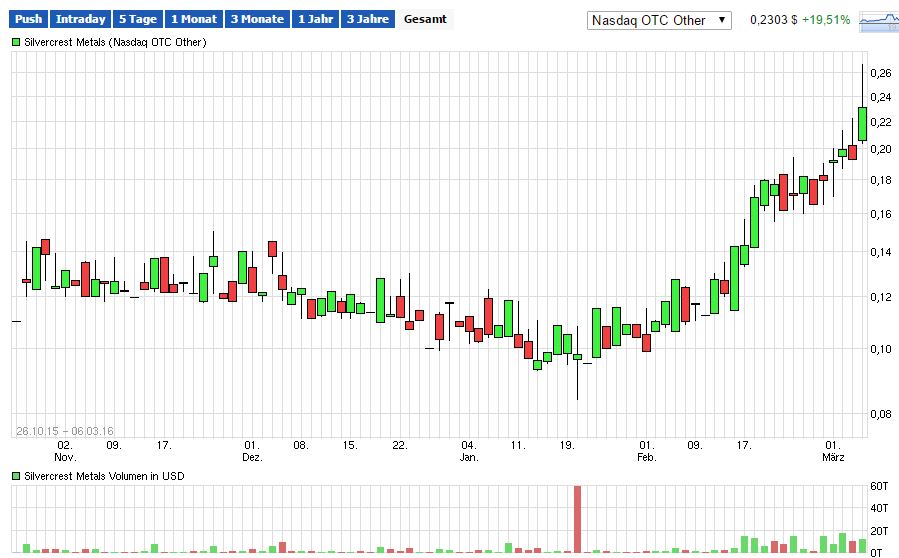The height and width of the screenshot is (558, 899).
Task: Select the Intraday time range
Action: 80,19
